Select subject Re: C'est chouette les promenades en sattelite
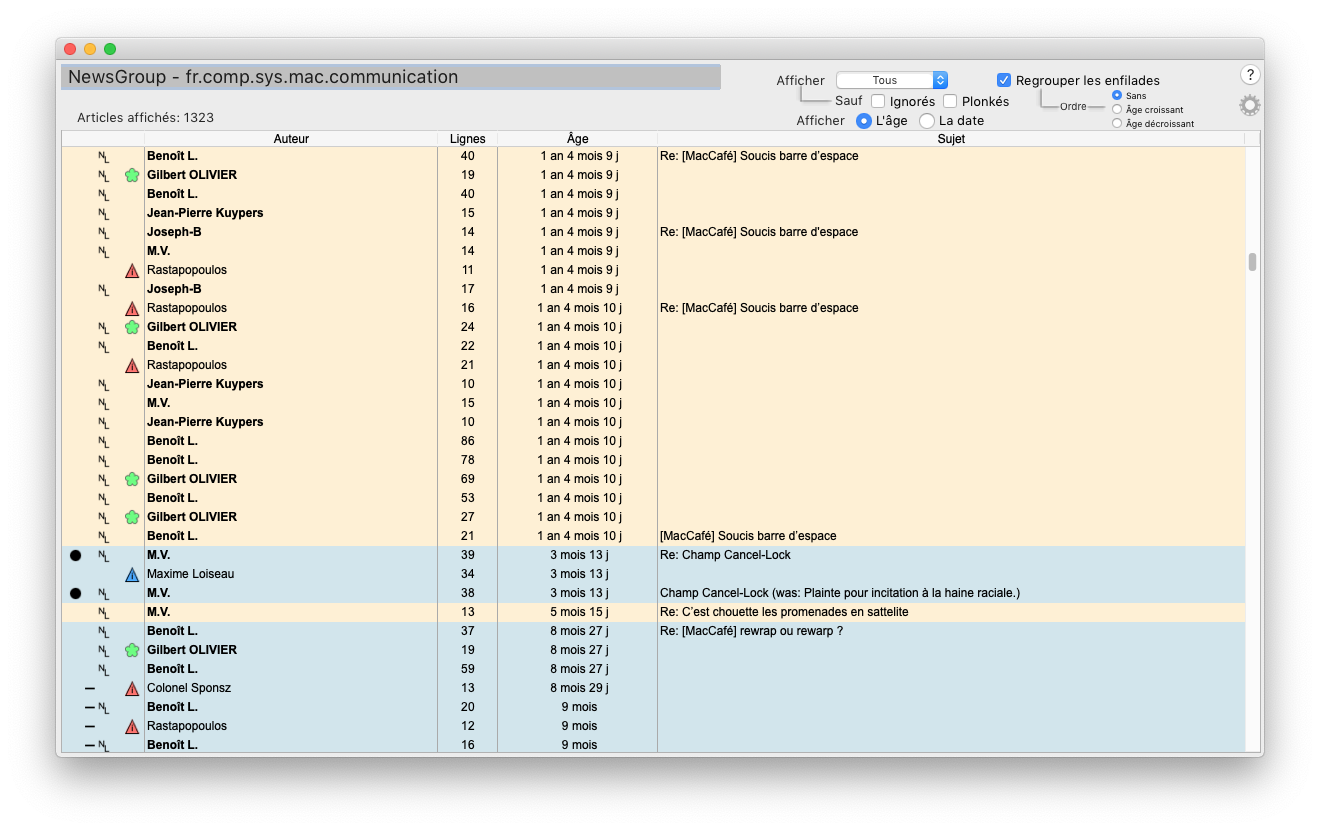This screenshot has width=1320, height=831. click(784, 612)
